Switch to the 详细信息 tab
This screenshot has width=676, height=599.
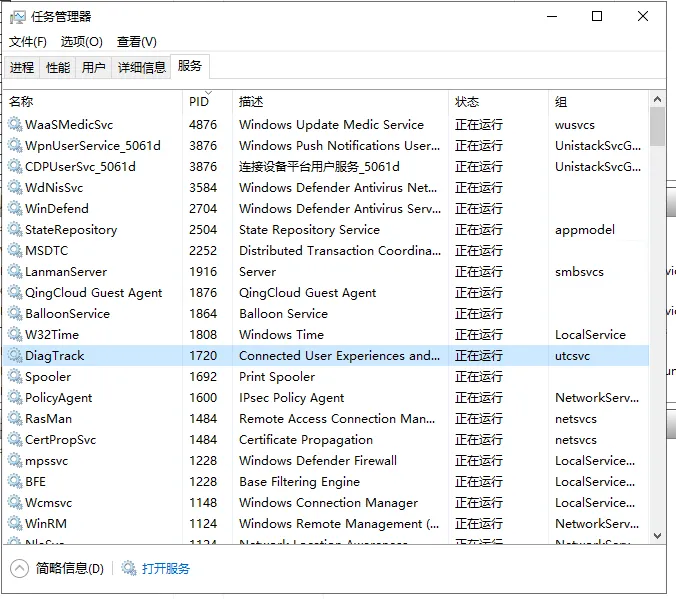(x=141, y=67)
